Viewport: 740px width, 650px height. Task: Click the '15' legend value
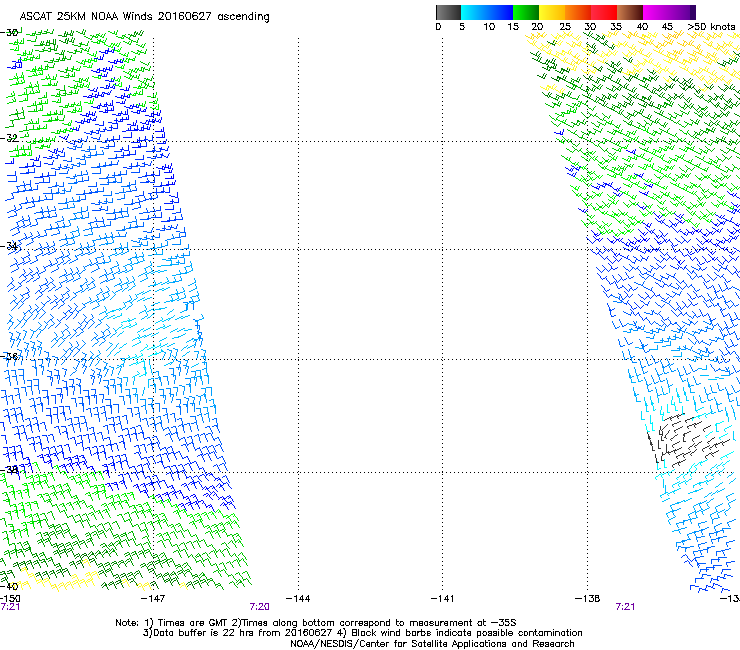click(513, 27)
